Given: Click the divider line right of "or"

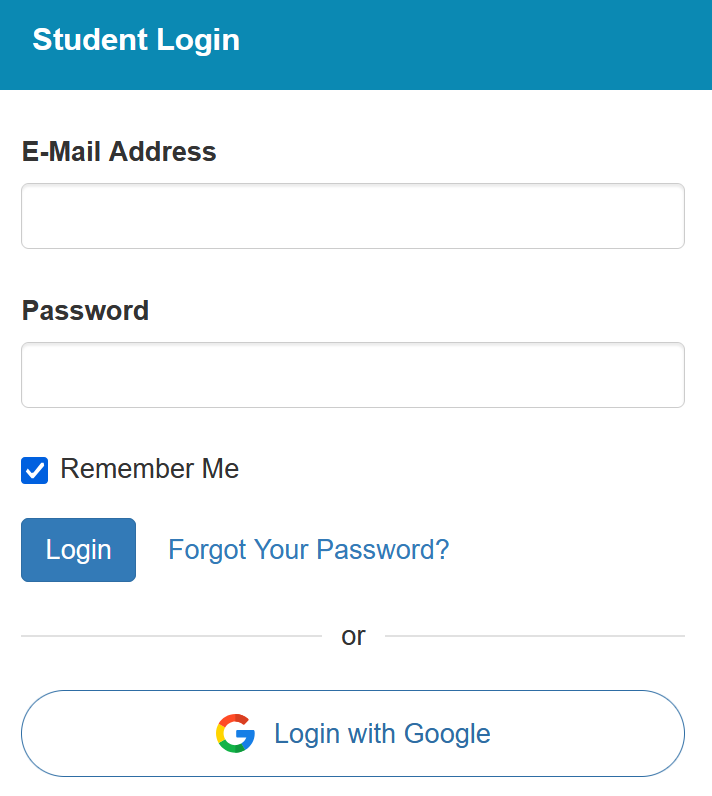Looking at the screenshot, I should click(534, 636).
